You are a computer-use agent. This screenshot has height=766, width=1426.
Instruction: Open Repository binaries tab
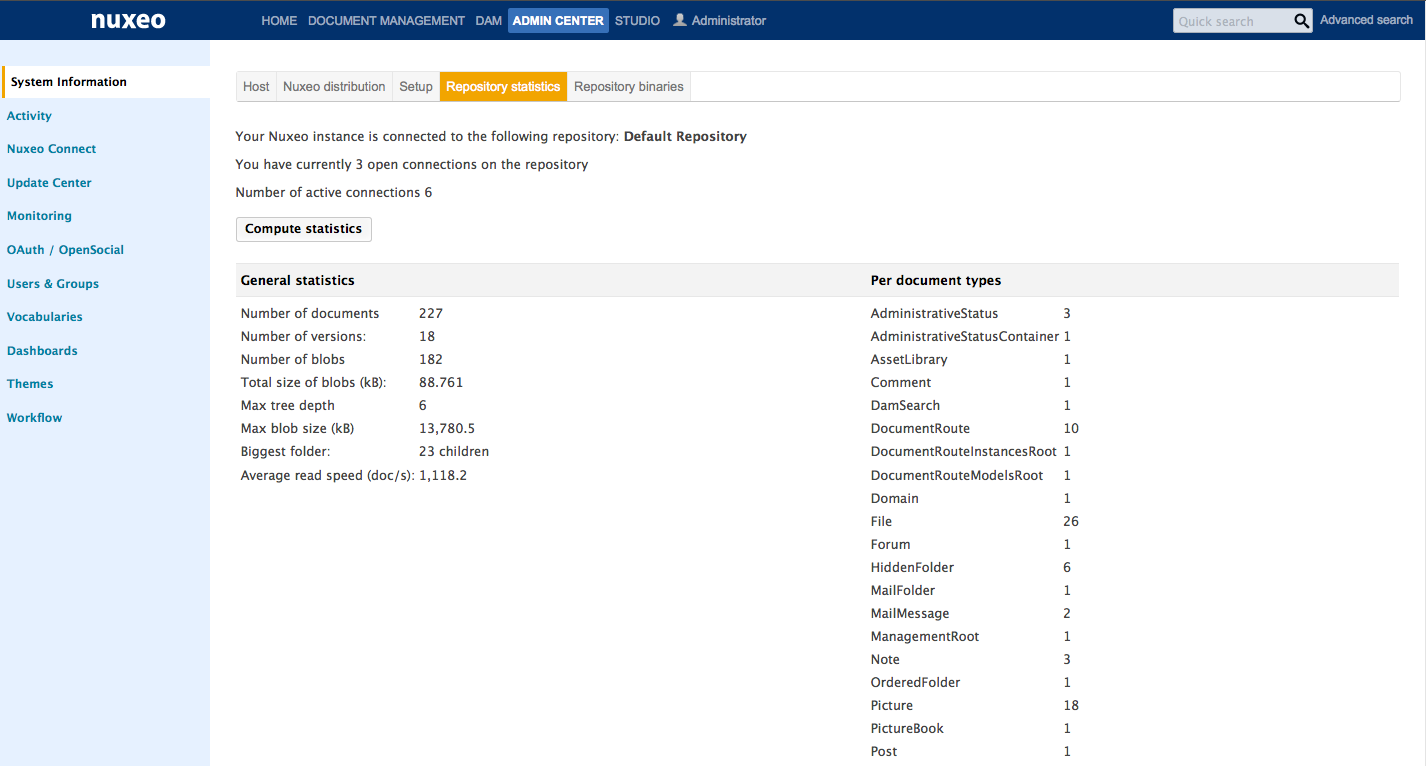click(x=629, y=87)
